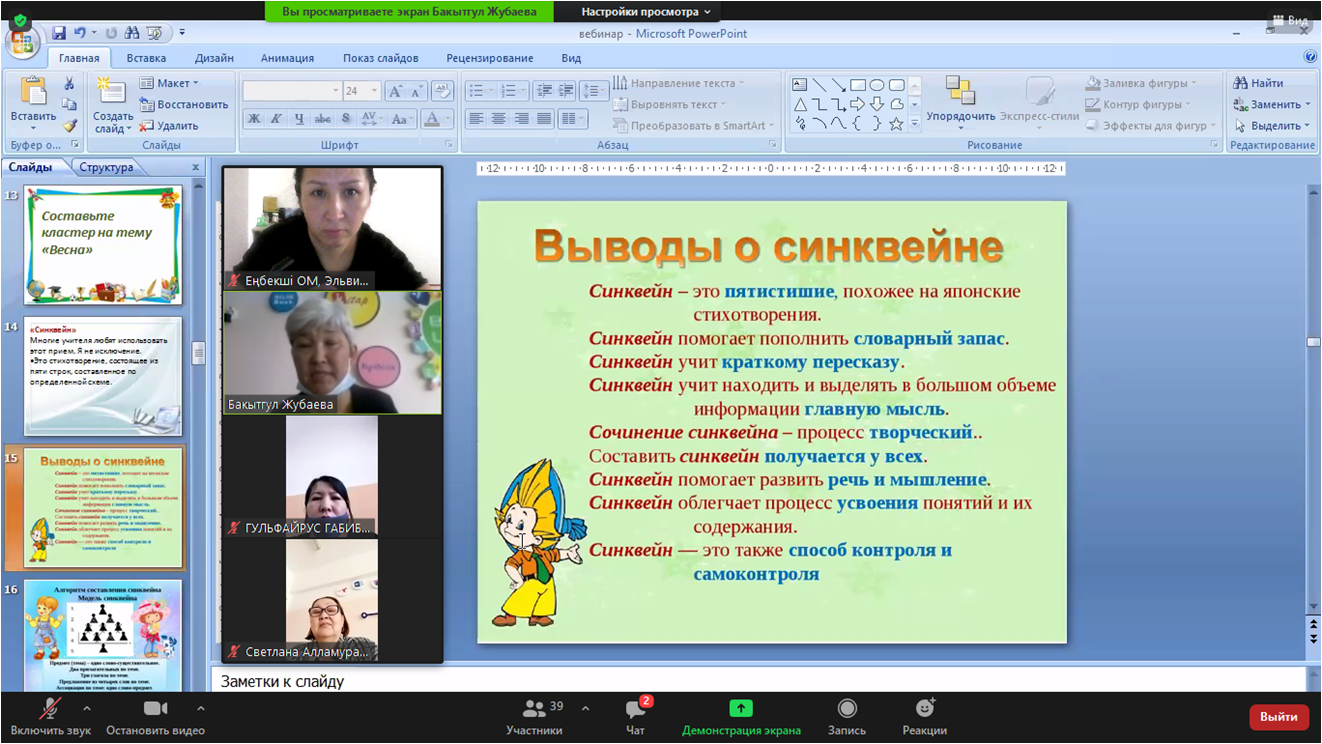Click the Найти find button
This screenshot has height=744, width=1322.
click(1259, 83)
